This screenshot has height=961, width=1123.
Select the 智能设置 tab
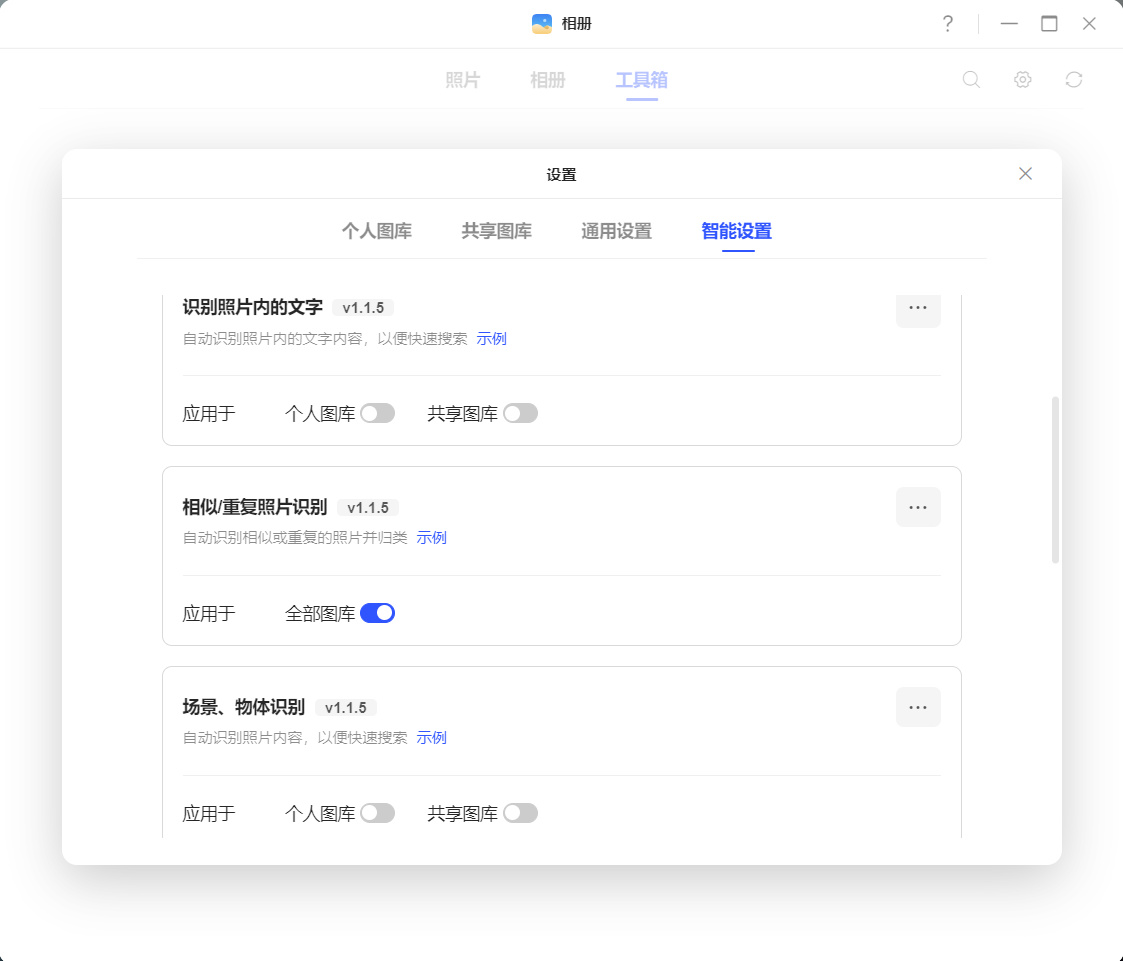(x=736, y=231)
